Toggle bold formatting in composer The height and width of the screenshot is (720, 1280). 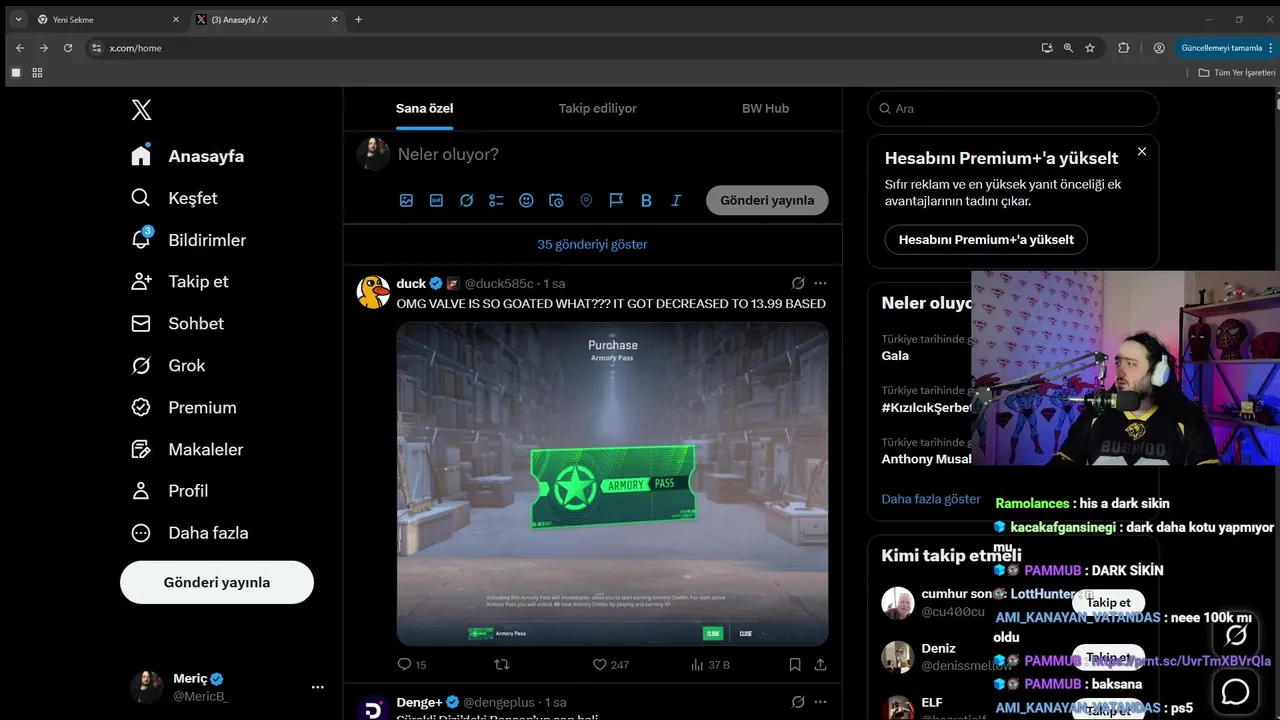click(x=646, y=201)
